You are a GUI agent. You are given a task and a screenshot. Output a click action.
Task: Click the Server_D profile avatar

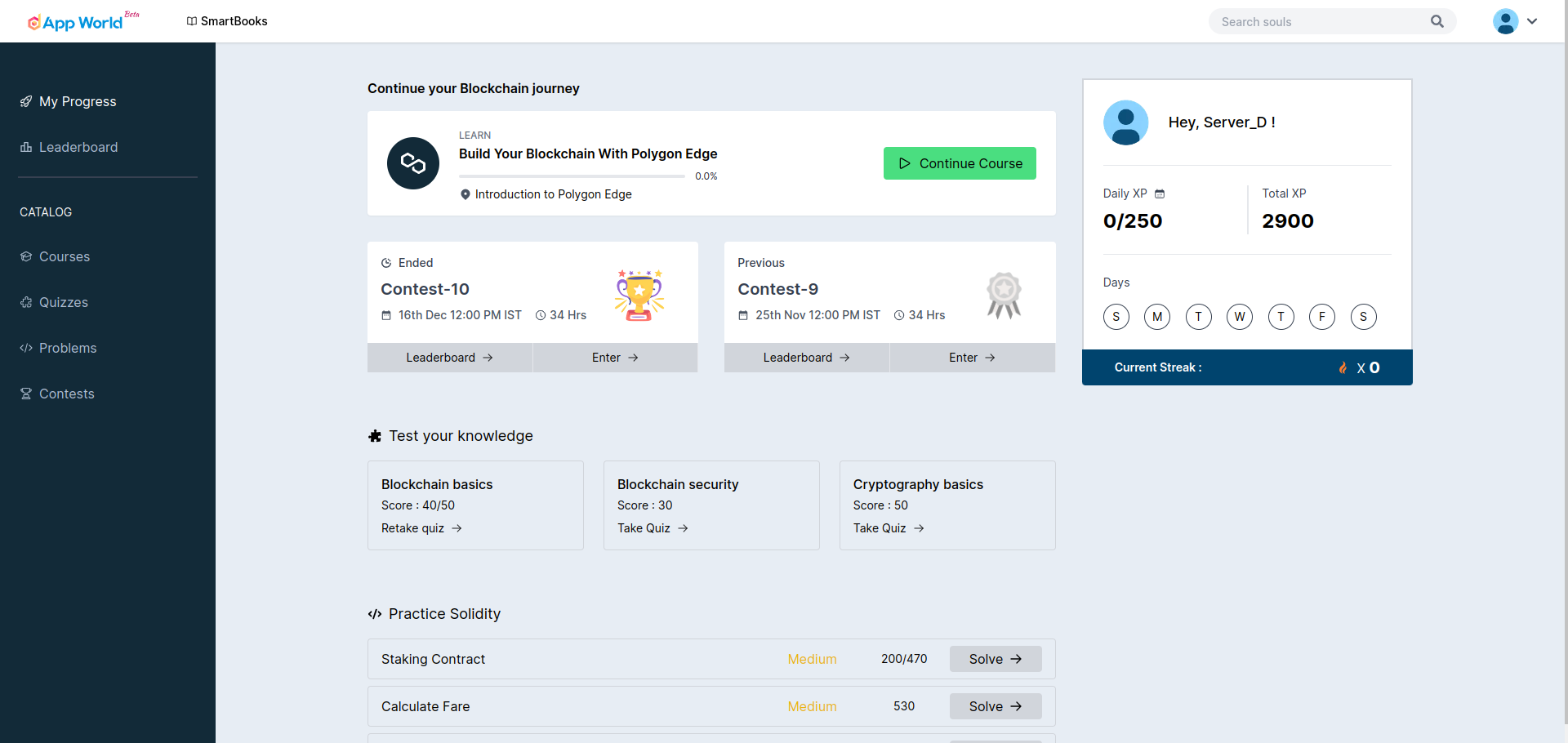pyautogui.click(x=1125, y=122)
